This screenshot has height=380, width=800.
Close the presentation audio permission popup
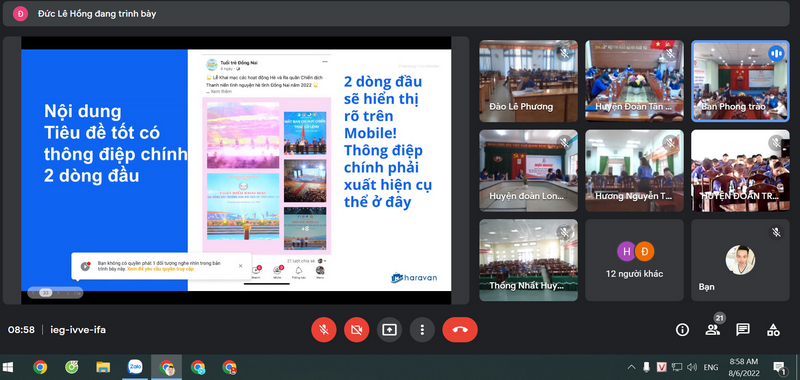[241, 266]
